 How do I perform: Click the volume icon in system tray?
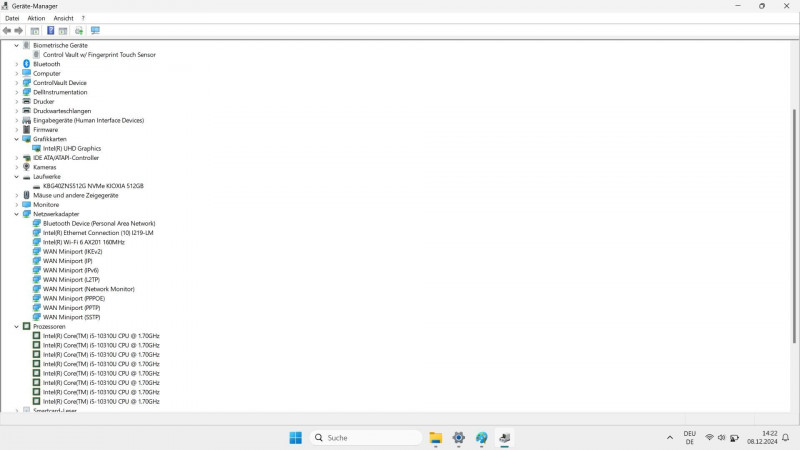721,438
